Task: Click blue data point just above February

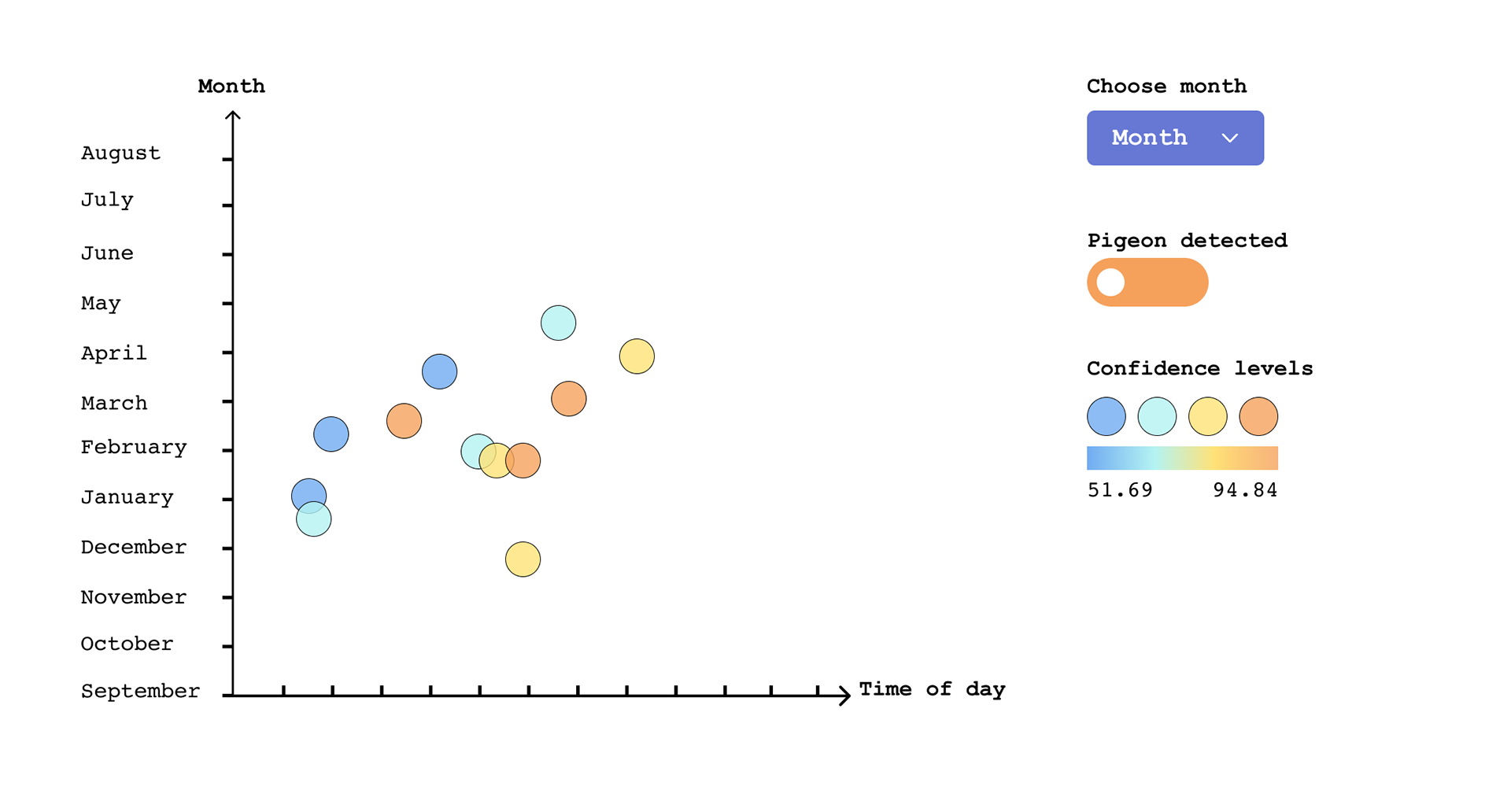Action: point(331,434)
